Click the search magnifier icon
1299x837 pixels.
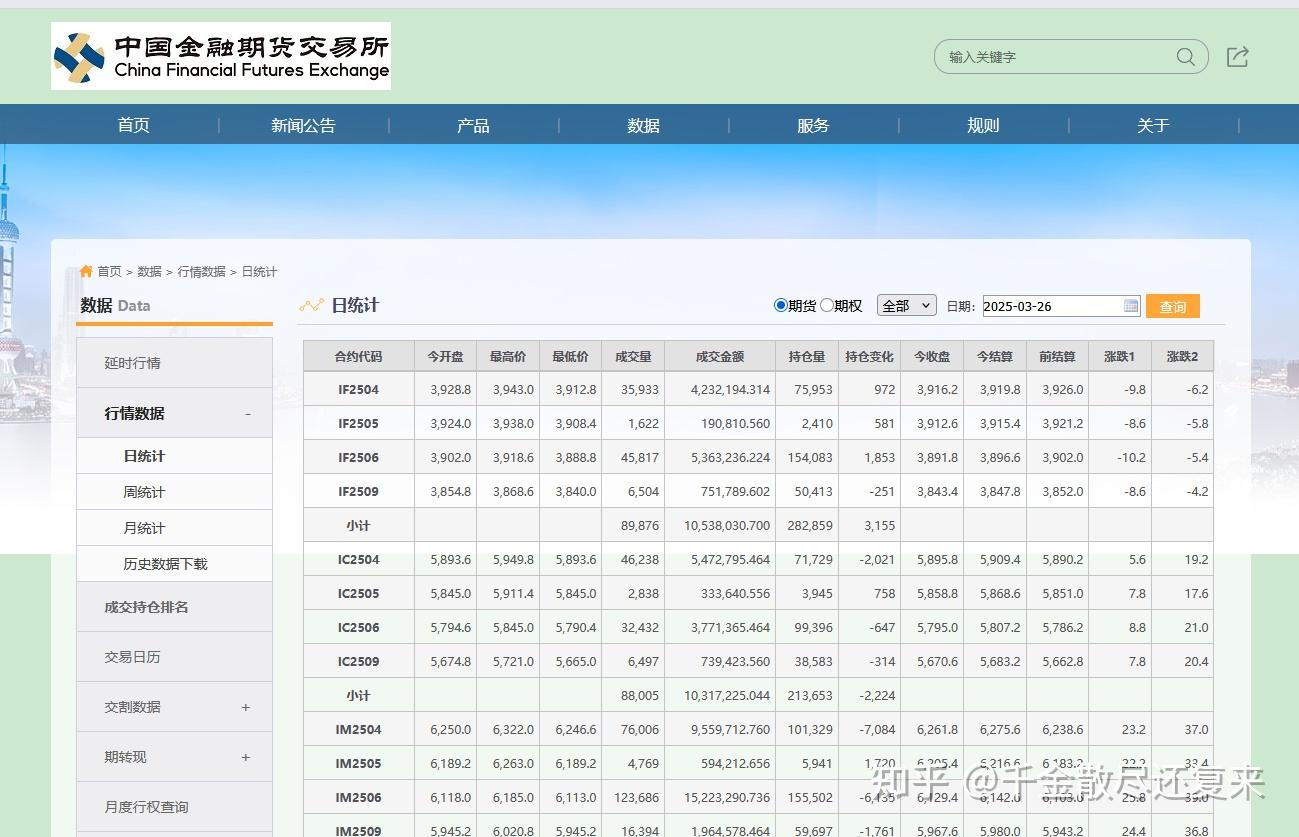tap(1186, 57)
